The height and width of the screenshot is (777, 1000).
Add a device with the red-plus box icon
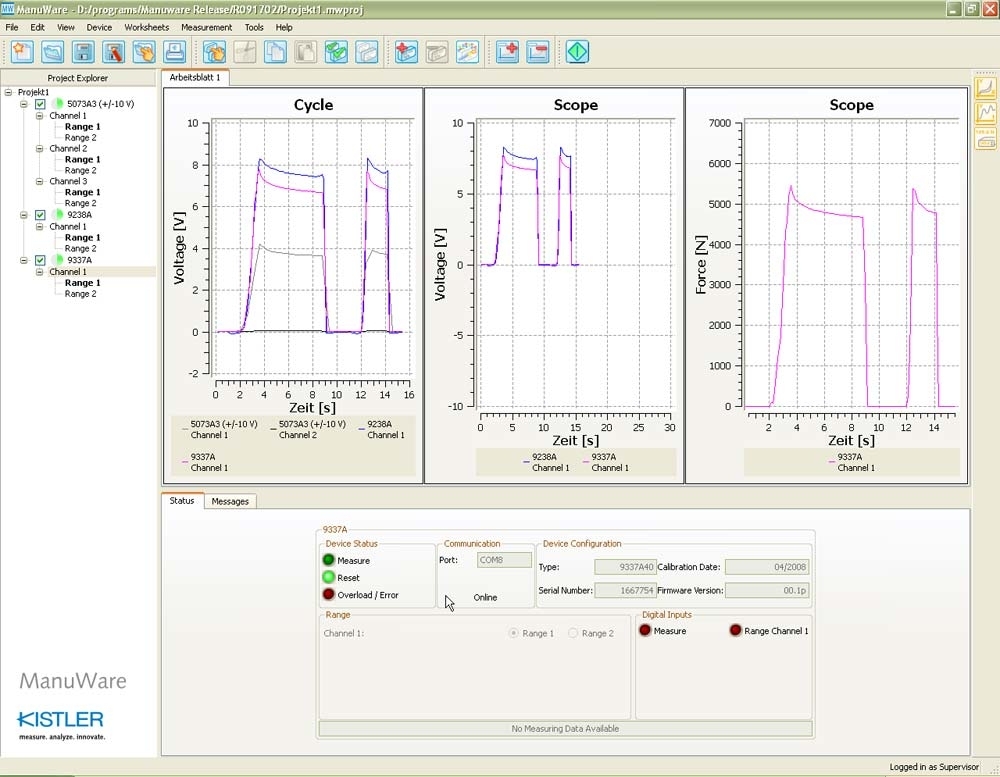pyautogui.click(x=406, y=52)
